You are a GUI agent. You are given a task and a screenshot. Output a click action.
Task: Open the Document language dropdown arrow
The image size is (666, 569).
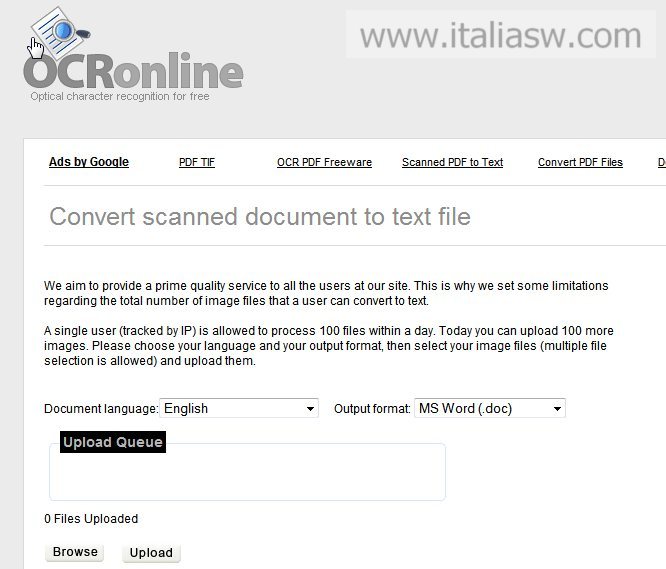coord(310,408)
